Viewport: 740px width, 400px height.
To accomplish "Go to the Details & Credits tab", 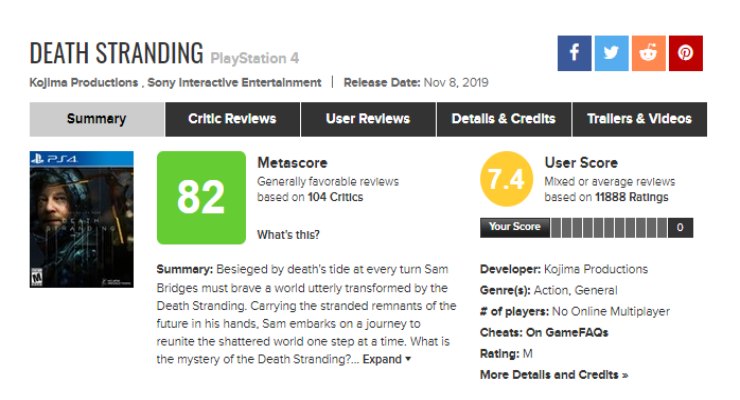I will 503,119.
